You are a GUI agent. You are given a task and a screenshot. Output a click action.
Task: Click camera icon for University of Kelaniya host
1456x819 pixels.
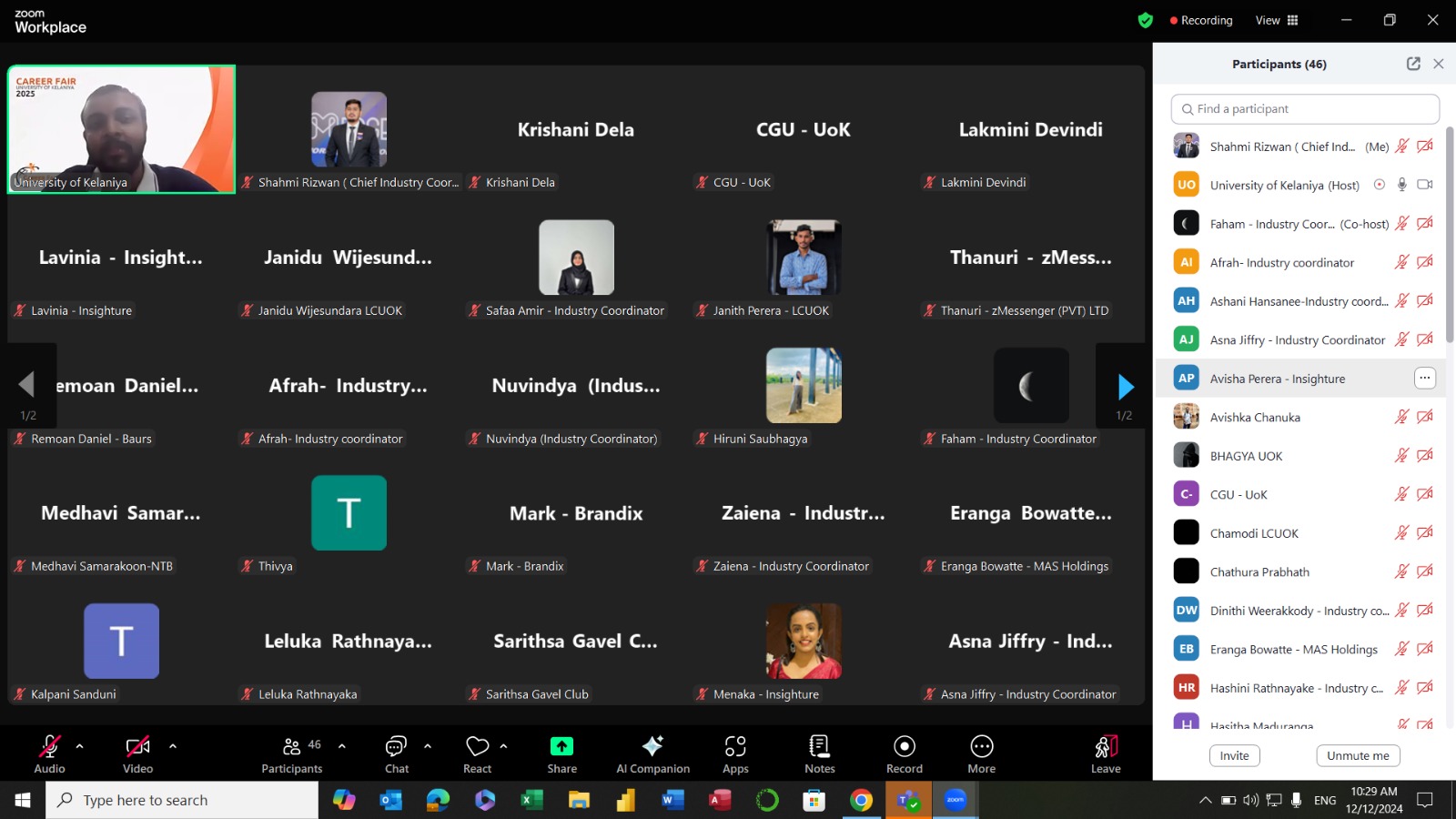(x=1425, y=185)
